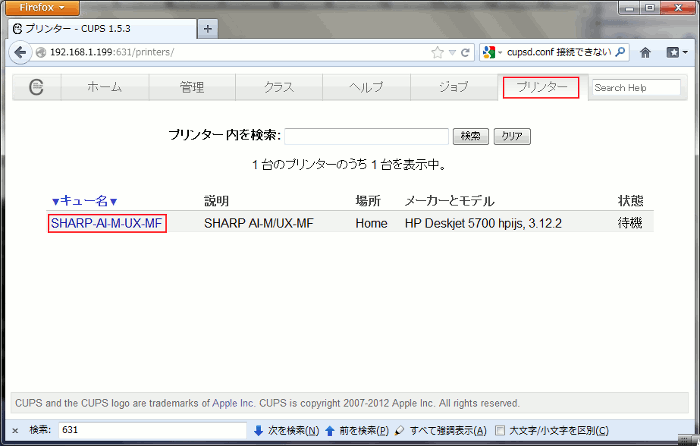This screenshot has width=700, height=446.
Task: Click the CUPS logo icon in navigation bar
Action: (36, 88)
